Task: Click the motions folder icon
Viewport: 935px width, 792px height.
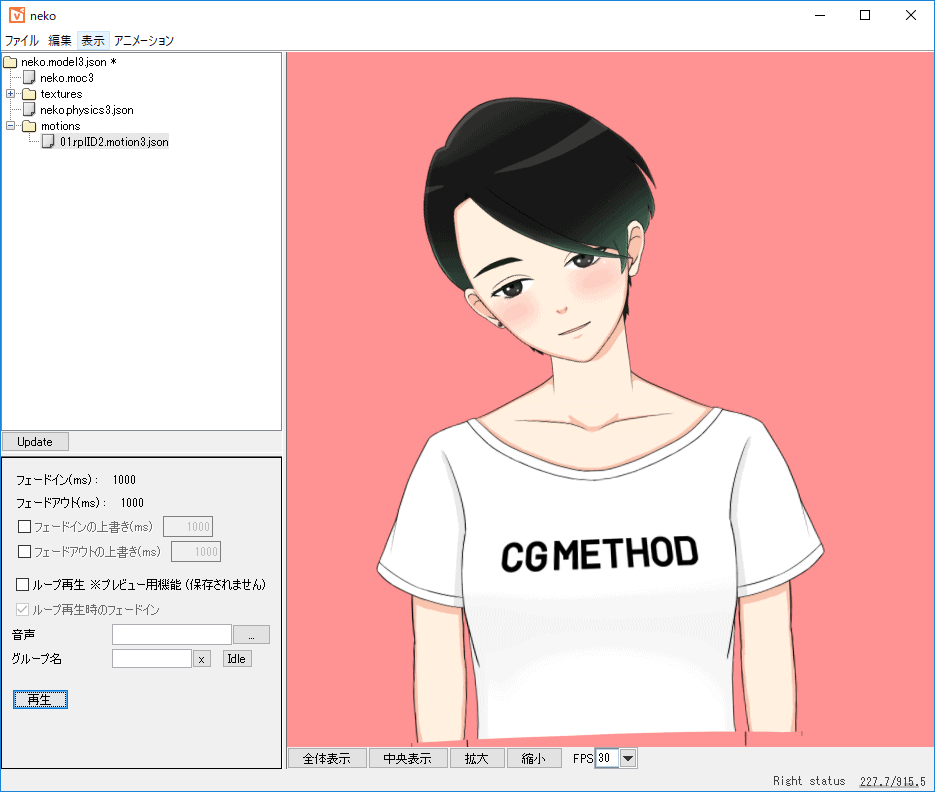Action: (29, 126)
